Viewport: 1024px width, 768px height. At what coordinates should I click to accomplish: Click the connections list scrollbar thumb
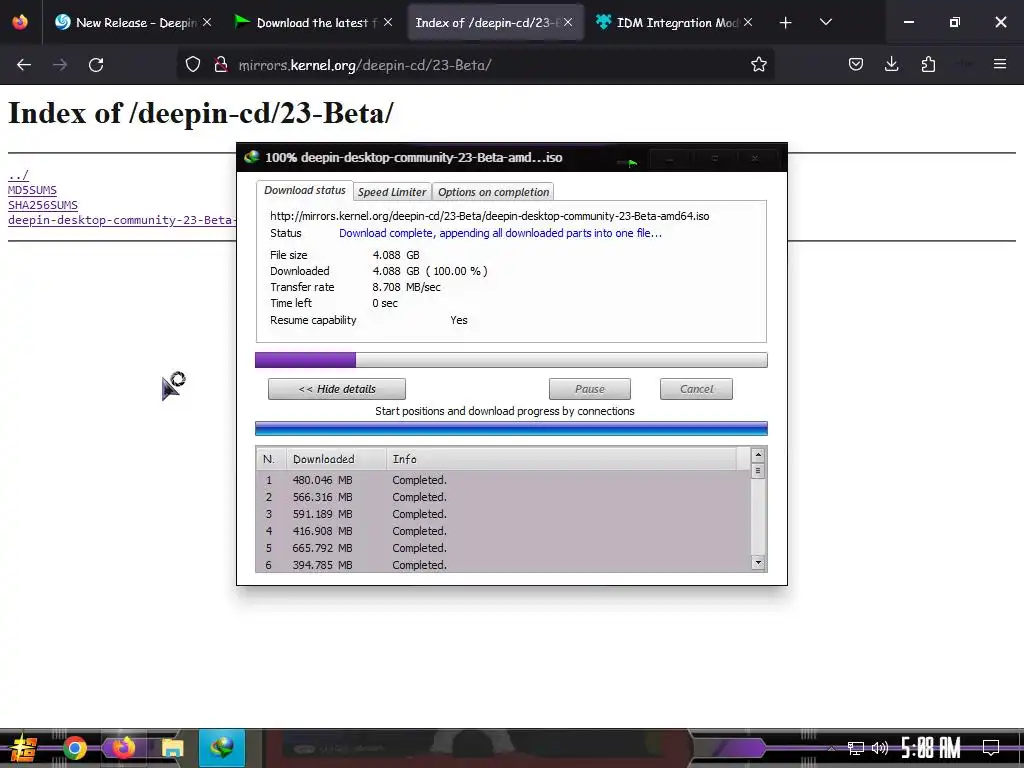[x=758, y=471]
